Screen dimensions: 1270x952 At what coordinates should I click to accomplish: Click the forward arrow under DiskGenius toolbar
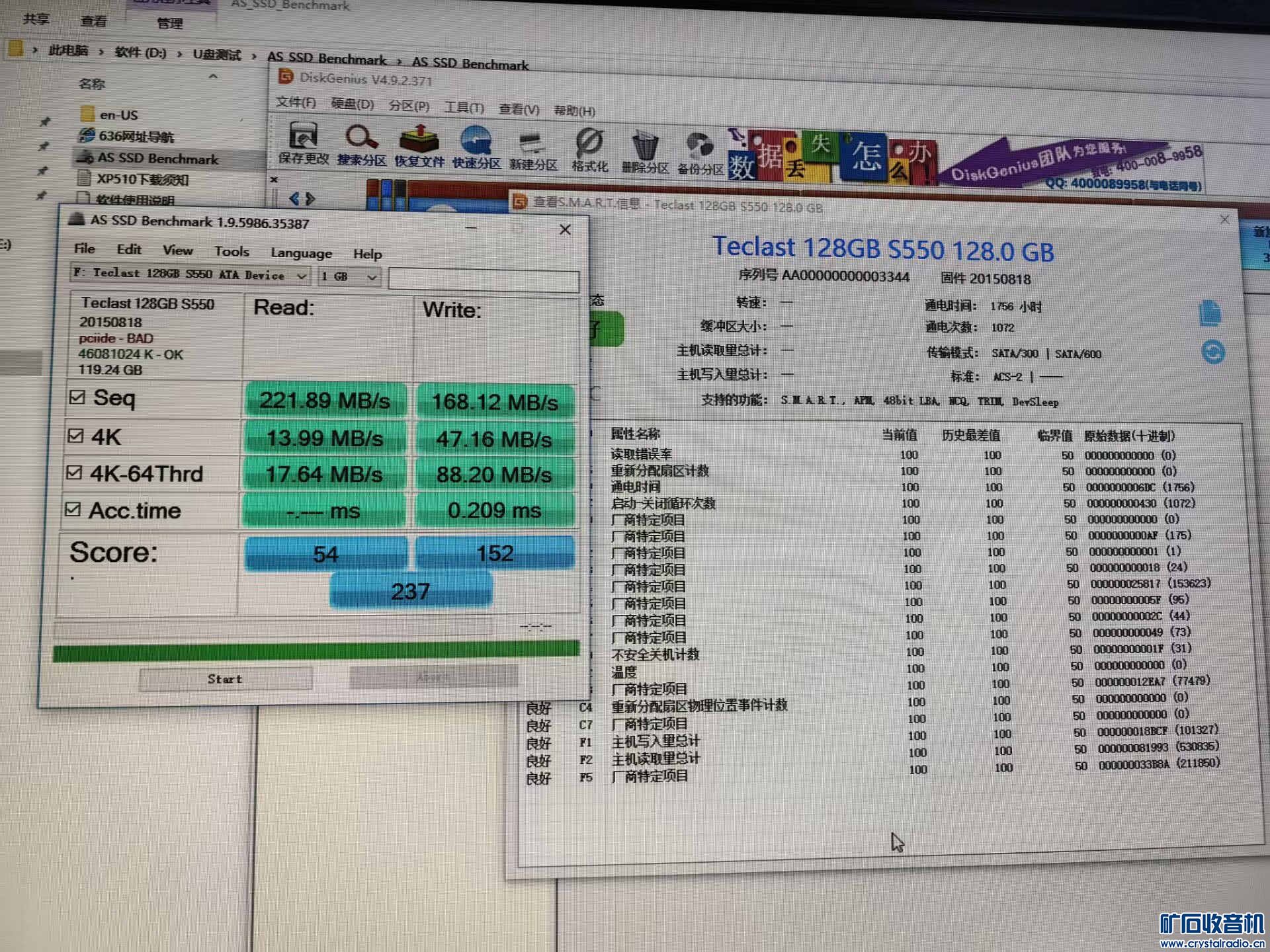pyautogui.click(x=310, y=198)
